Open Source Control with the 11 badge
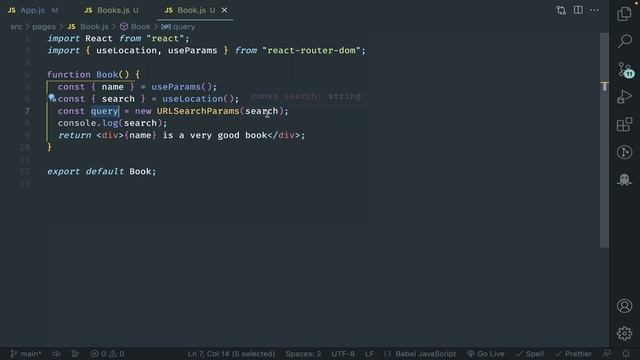Image resolution: width=640 pixels, height=360 pixels. point(625,69)
